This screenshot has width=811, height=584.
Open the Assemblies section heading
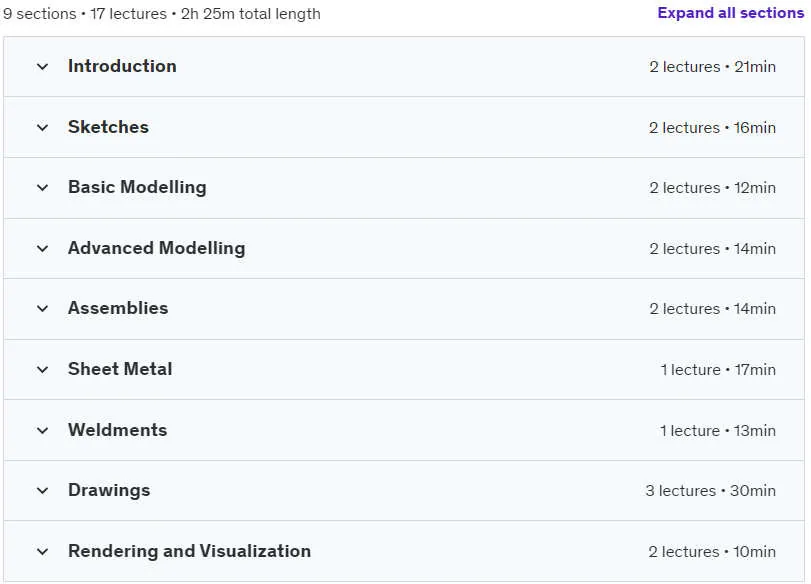pos(118,308)
